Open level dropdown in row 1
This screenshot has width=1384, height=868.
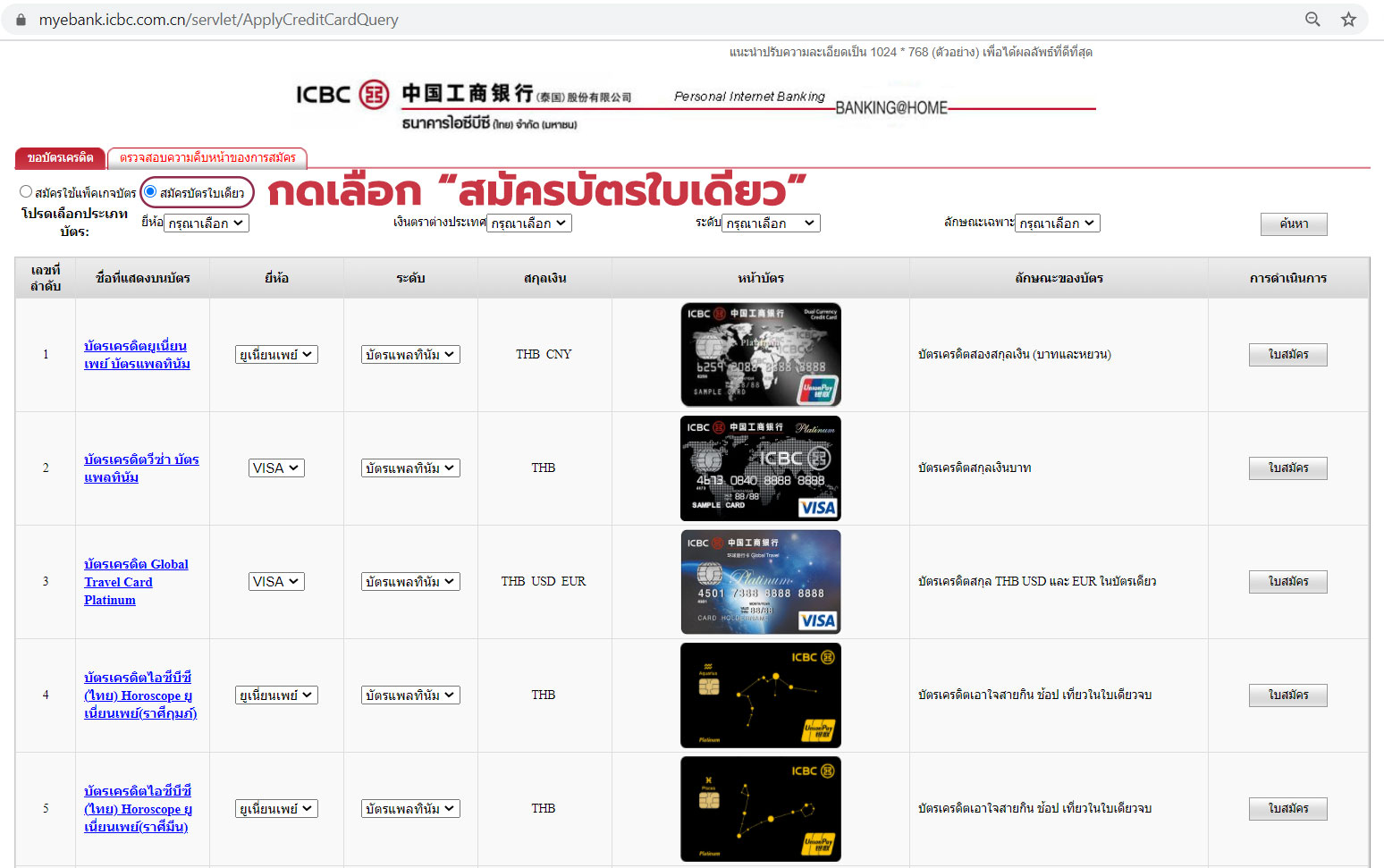point(410,354)
